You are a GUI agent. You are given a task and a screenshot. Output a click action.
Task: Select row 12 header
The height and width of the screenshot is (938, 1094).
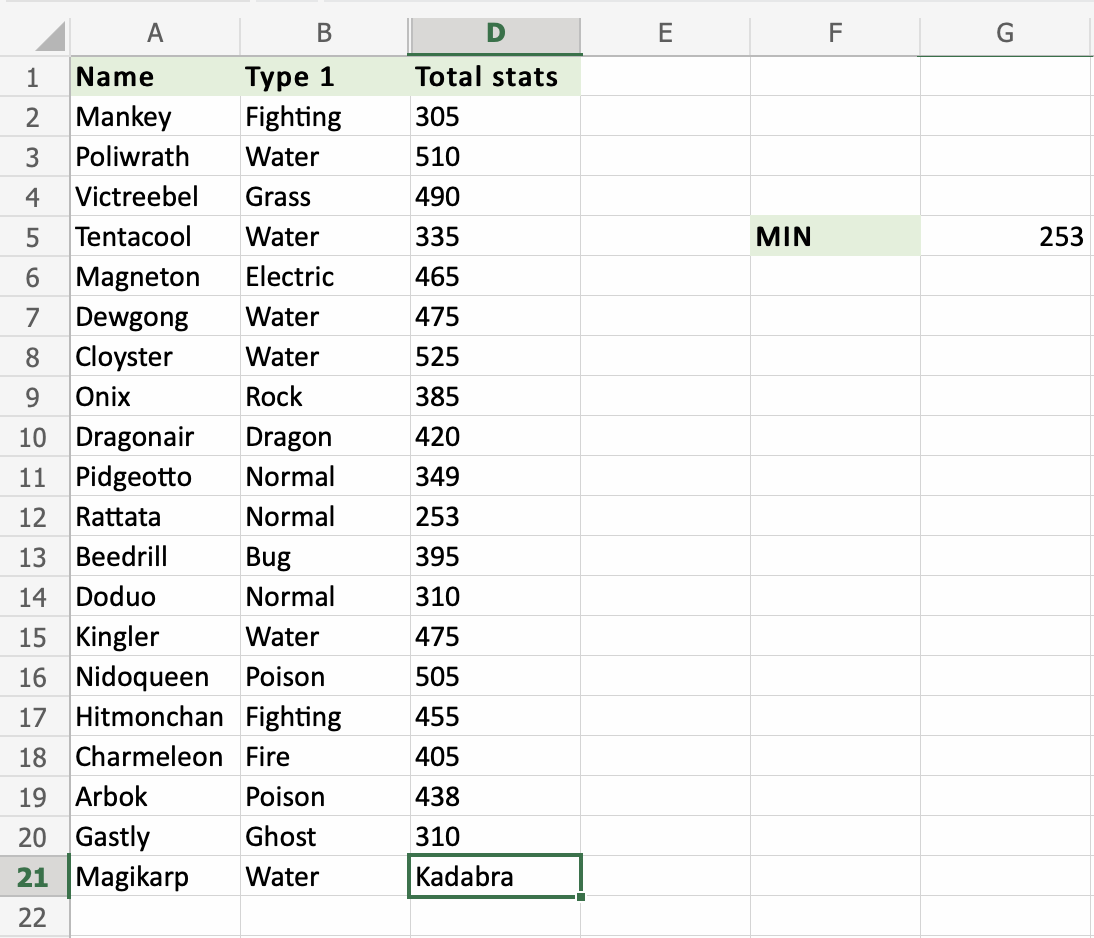tap(33, 517)
